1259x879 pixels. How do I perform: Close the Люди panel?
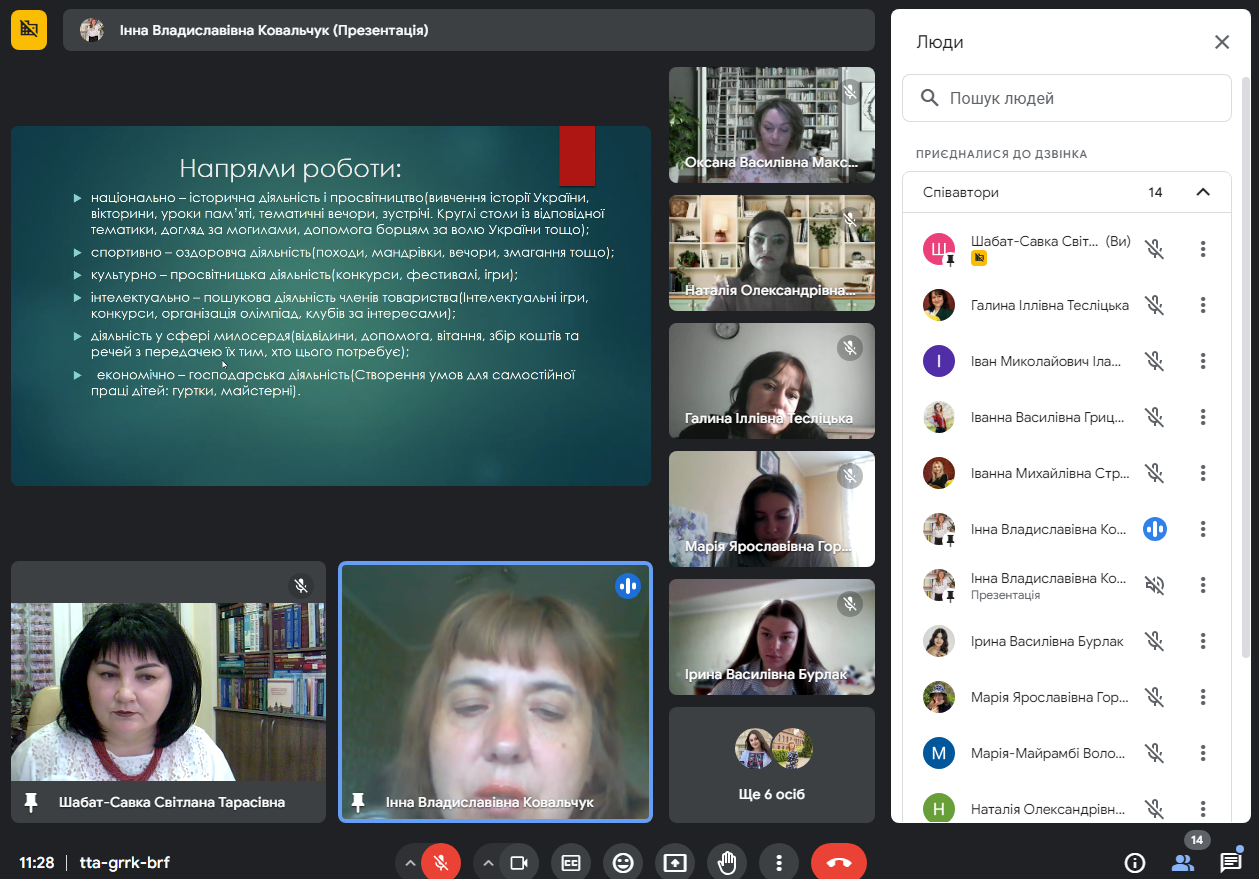1221,42
